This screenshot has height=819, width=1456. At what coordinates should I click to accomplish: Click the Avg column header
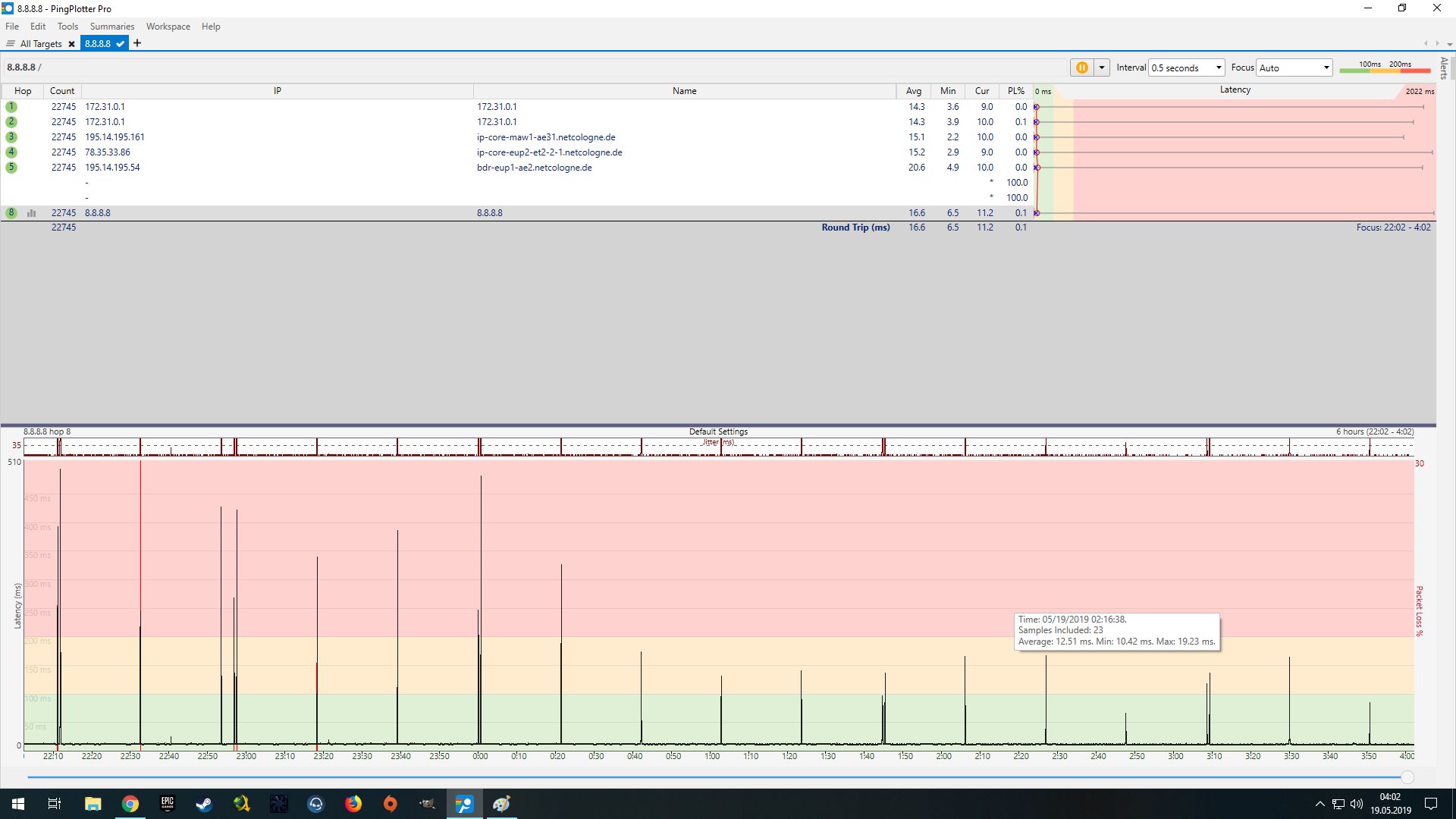pyautogui.click(x=913, y=91)
